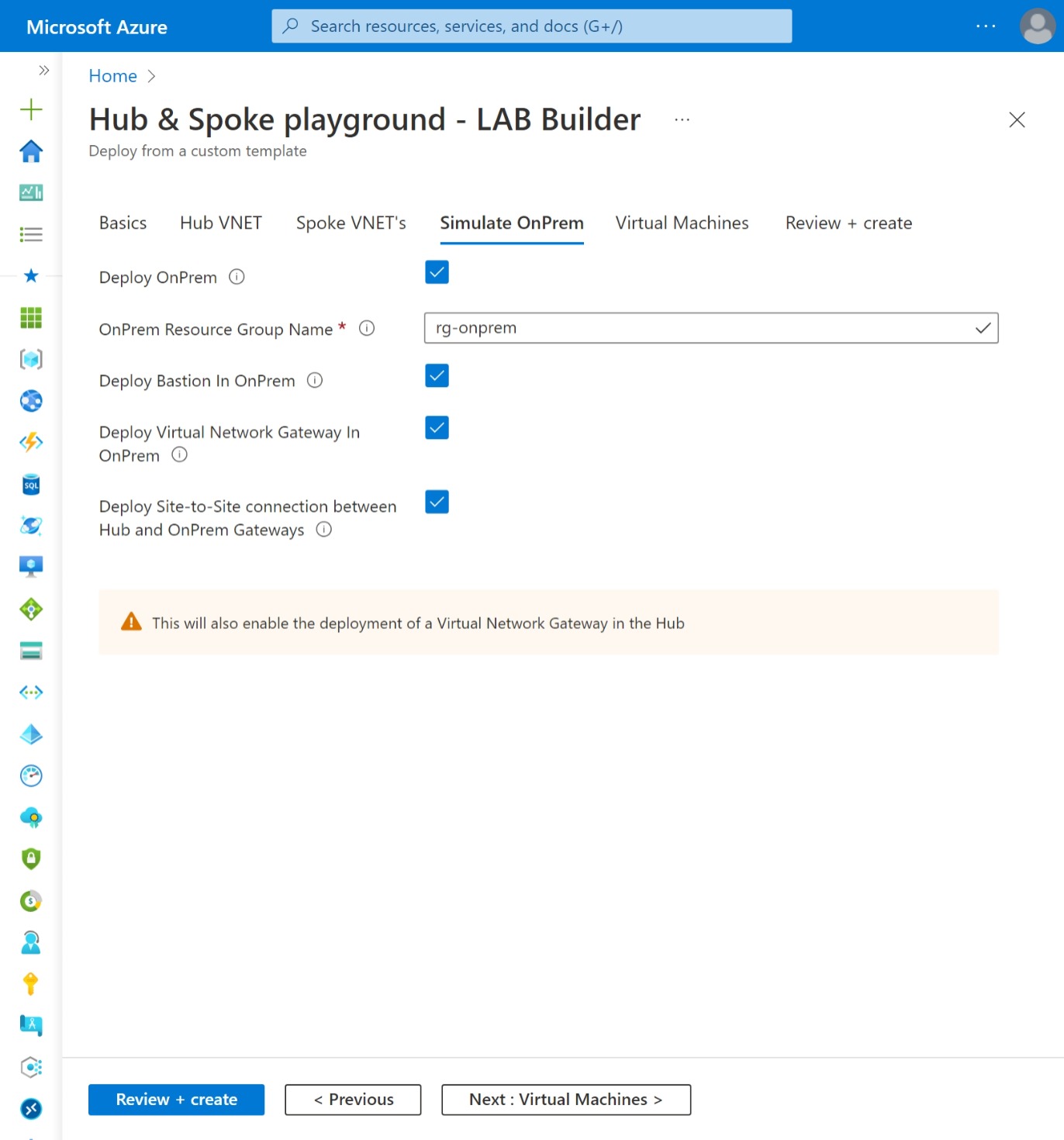Toggle Deploy Bastion In OnPrem checkbox

(x=437, y=376)
